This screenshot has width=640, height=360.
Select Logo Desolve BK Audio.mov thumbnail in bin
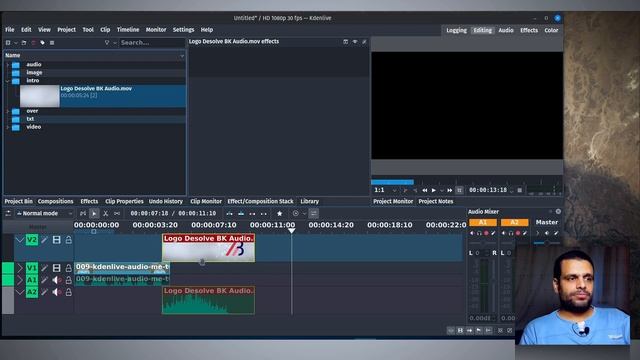click(40, 96)
